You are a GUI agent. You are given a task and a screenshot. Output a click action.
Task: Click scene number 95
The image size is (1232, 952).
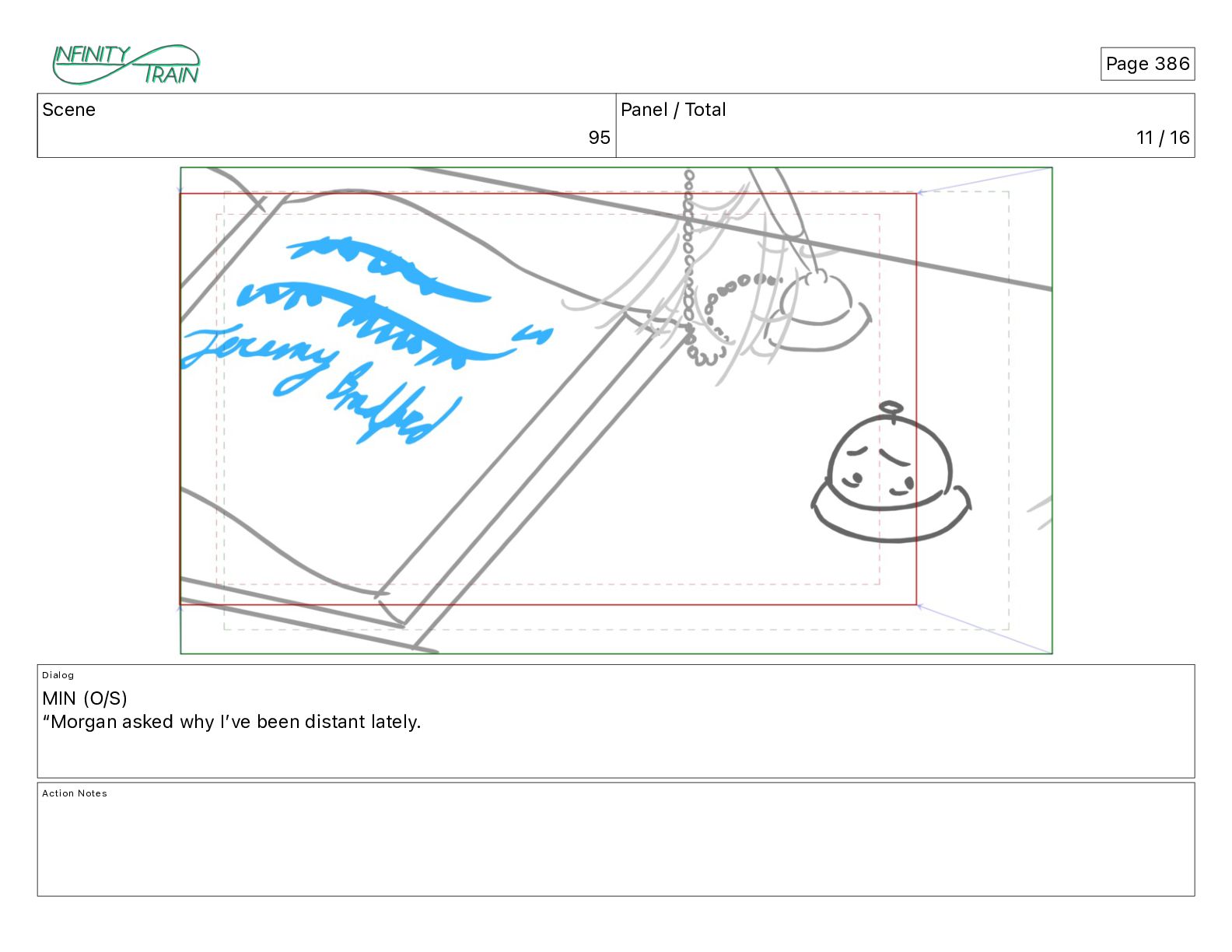599,138
